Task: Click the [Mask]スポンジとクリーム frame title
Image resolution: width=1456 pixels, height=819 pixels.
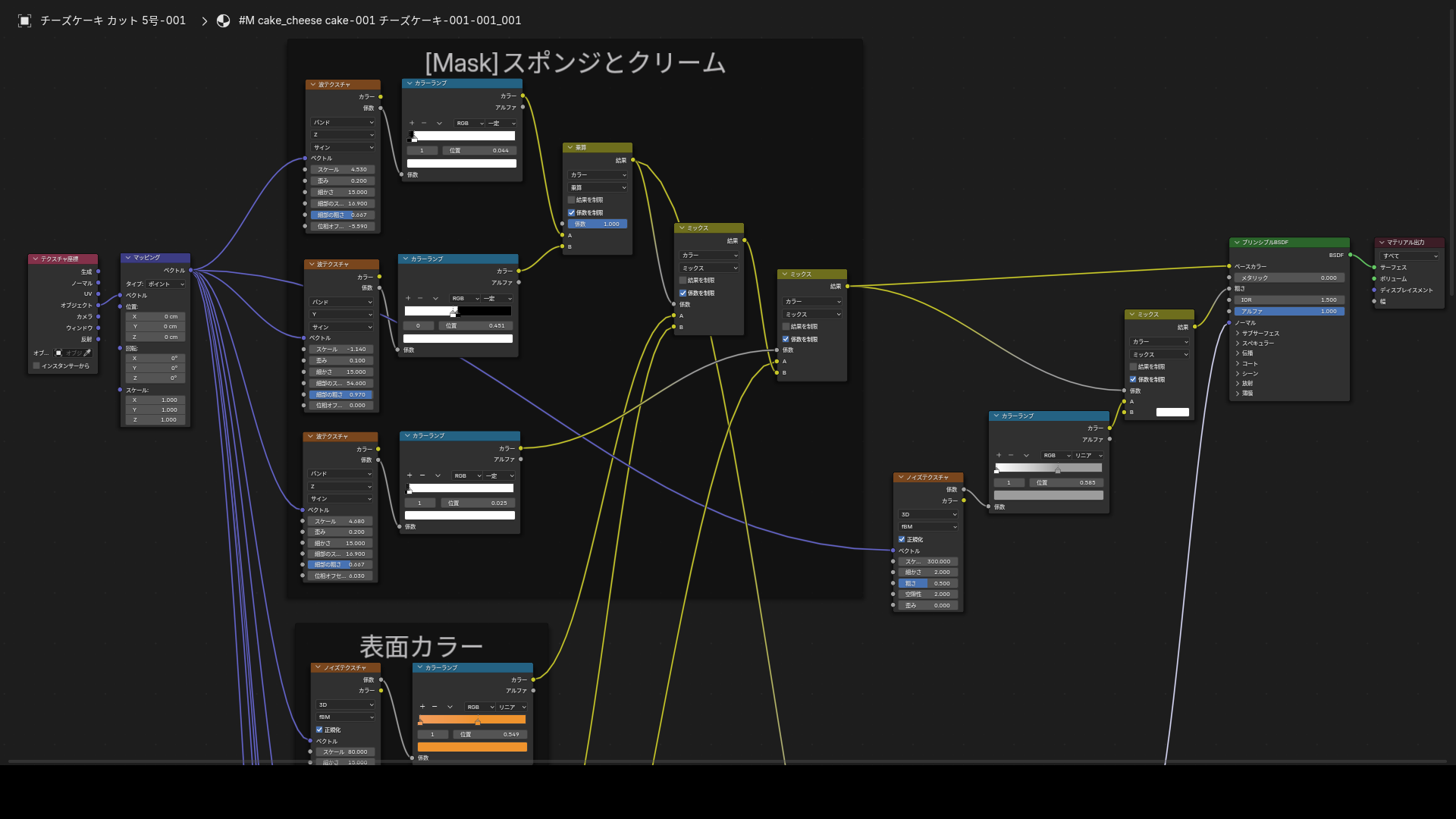Action: coord(575,63)
